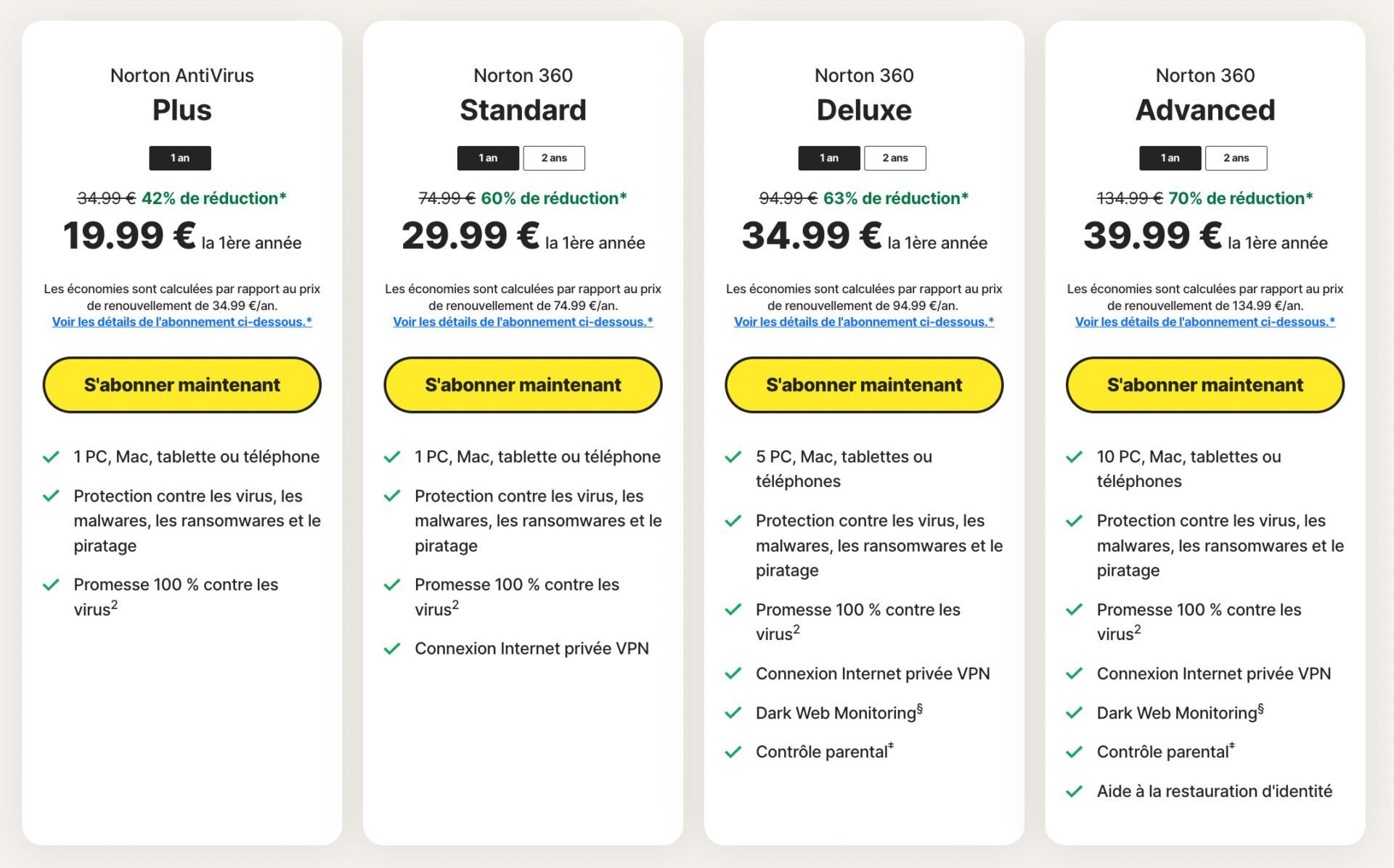Subscribe now to Norton AntiVirus Plus
The height and width of the screenshot is (868, 1394).
click(182, 385)
